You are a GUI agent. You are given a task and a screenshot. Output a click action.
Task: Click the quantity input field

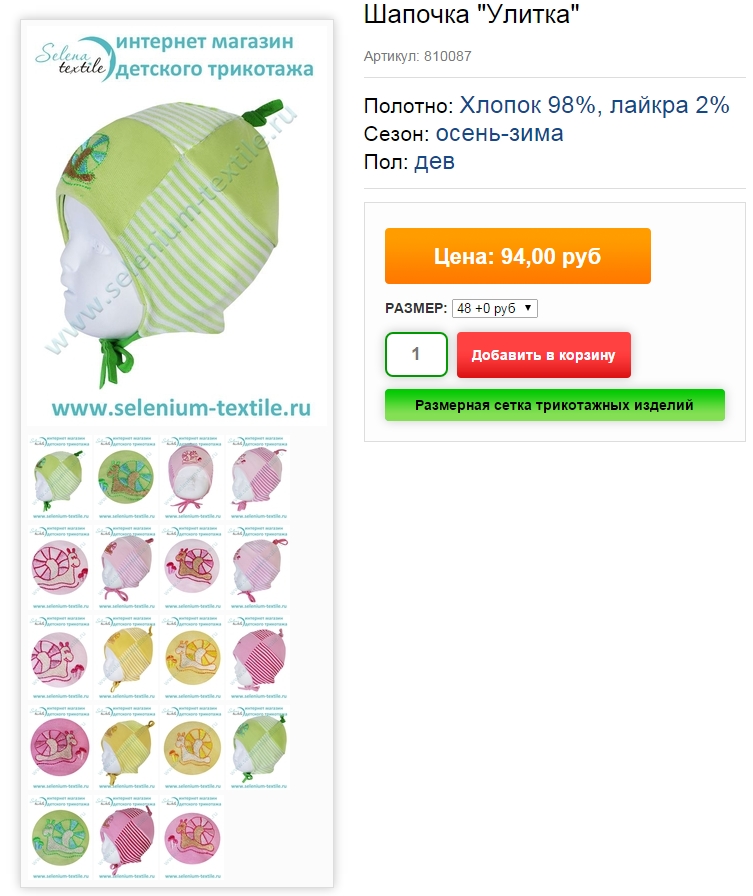tap(416, 354)
